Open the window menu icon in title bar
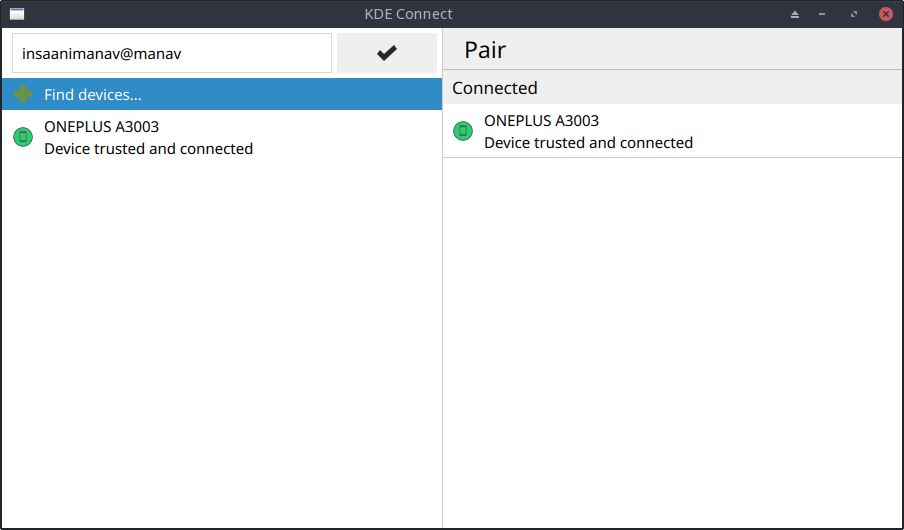This screenshot has height=530, width=904. 17,14
